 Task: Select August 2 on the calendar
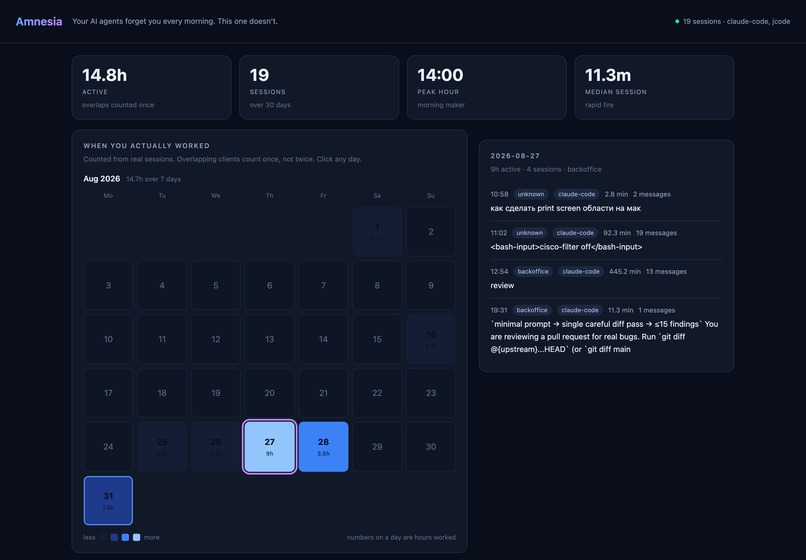tap(431, 231)
